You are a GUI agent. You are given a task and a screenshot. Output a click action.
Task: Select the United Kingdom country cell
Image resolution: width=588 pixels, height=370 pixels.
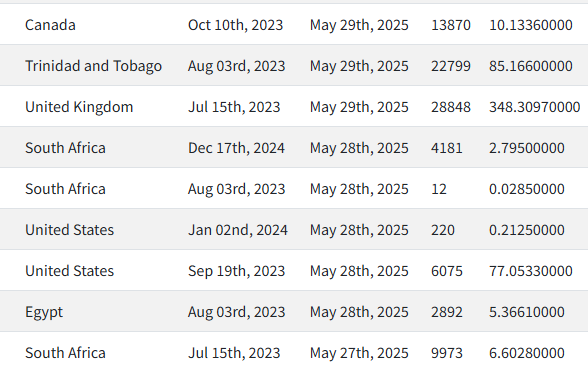pyautogui.click(x=79, y=107)
